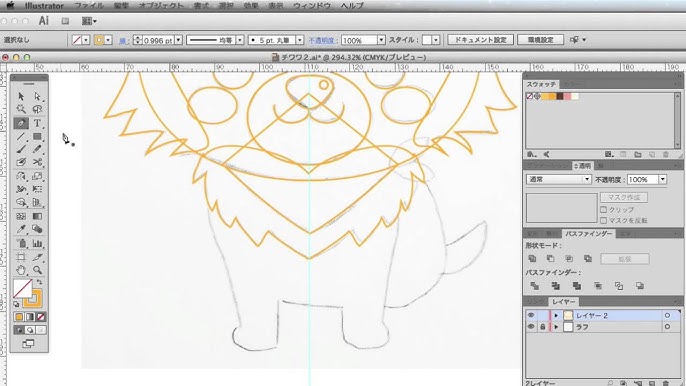Select the Magic Wand tool
Viewport: 686px width, 386px height.
coord(21,109)
